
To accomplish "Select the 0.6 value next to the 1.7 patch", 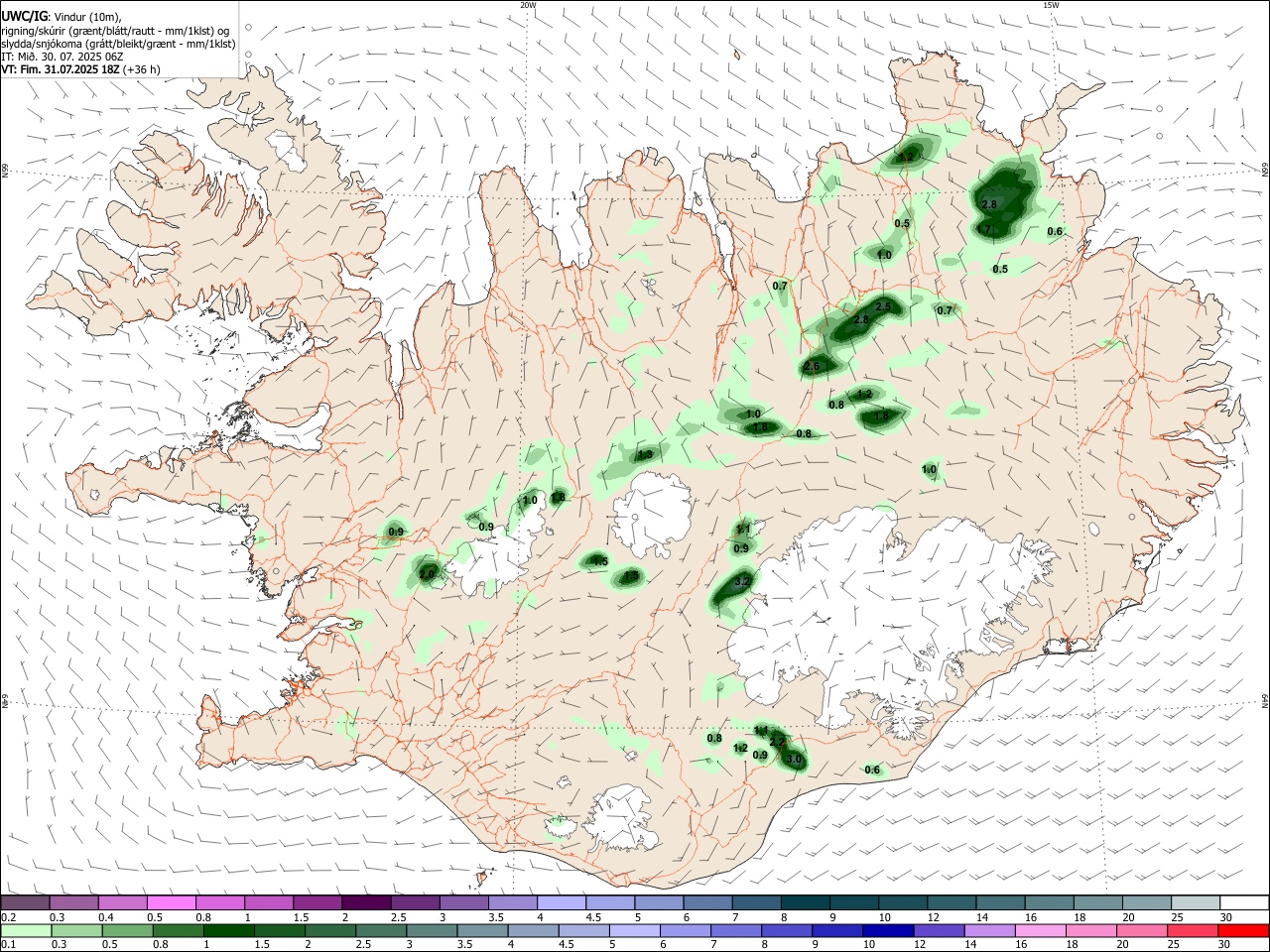I will [1055, 232].
